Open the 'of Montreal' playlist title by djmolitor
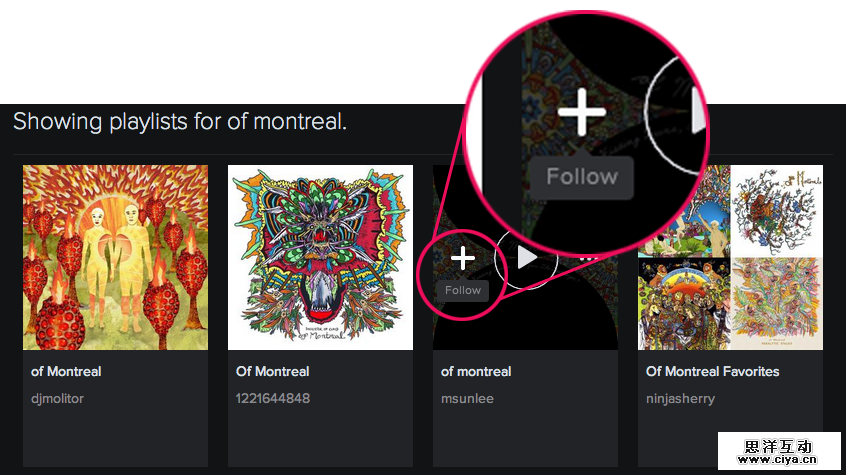The width and height of the screenshot is (846, 475). pos(66,371)
